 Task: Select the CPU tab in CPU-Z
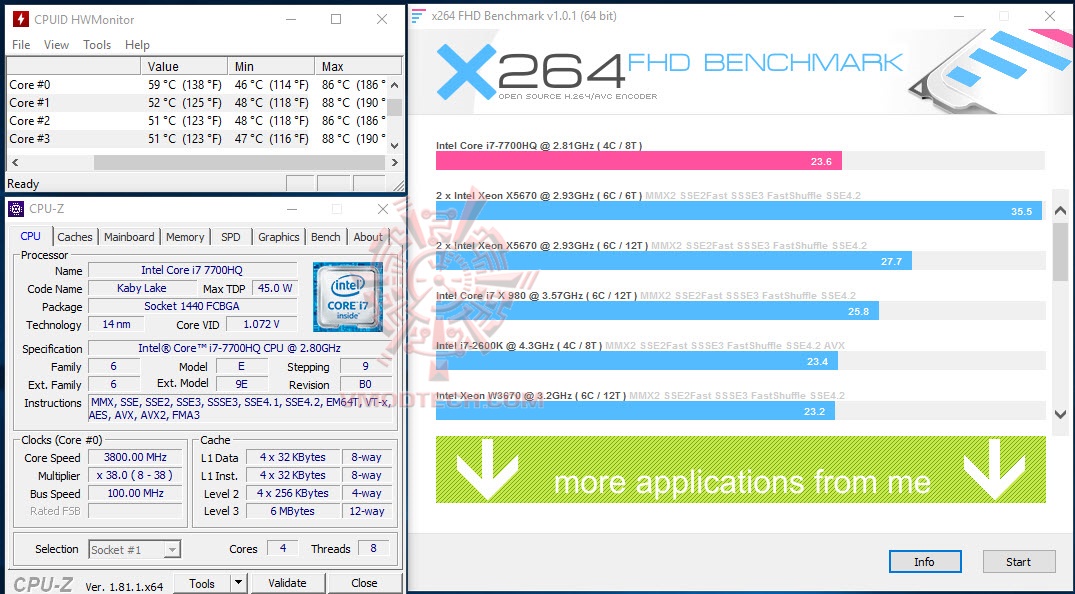(31, 235)
